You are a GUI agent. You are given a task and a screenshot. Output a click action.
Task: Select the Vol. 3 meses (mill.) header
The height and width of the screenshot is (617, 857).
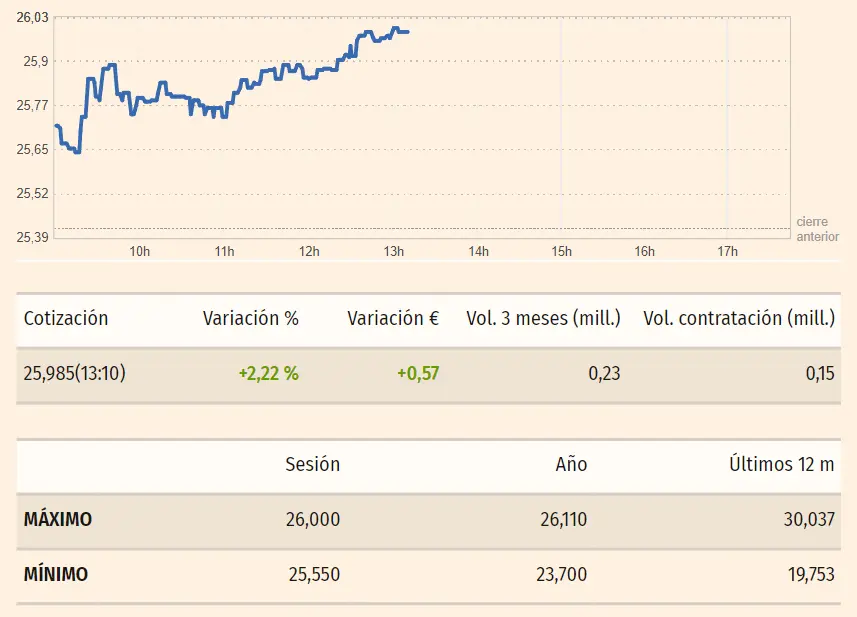pyautogui.click(x=543, y=319)
